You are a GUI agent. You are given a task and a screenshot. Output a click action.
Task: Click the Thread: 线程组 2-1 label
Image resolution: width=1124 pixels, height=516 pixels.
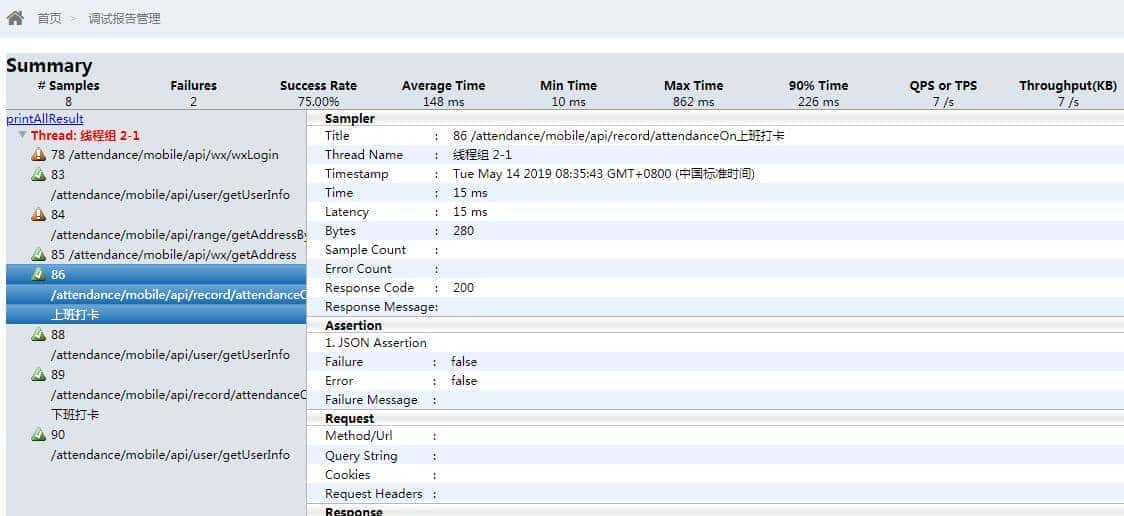click(x=85, y=135)
